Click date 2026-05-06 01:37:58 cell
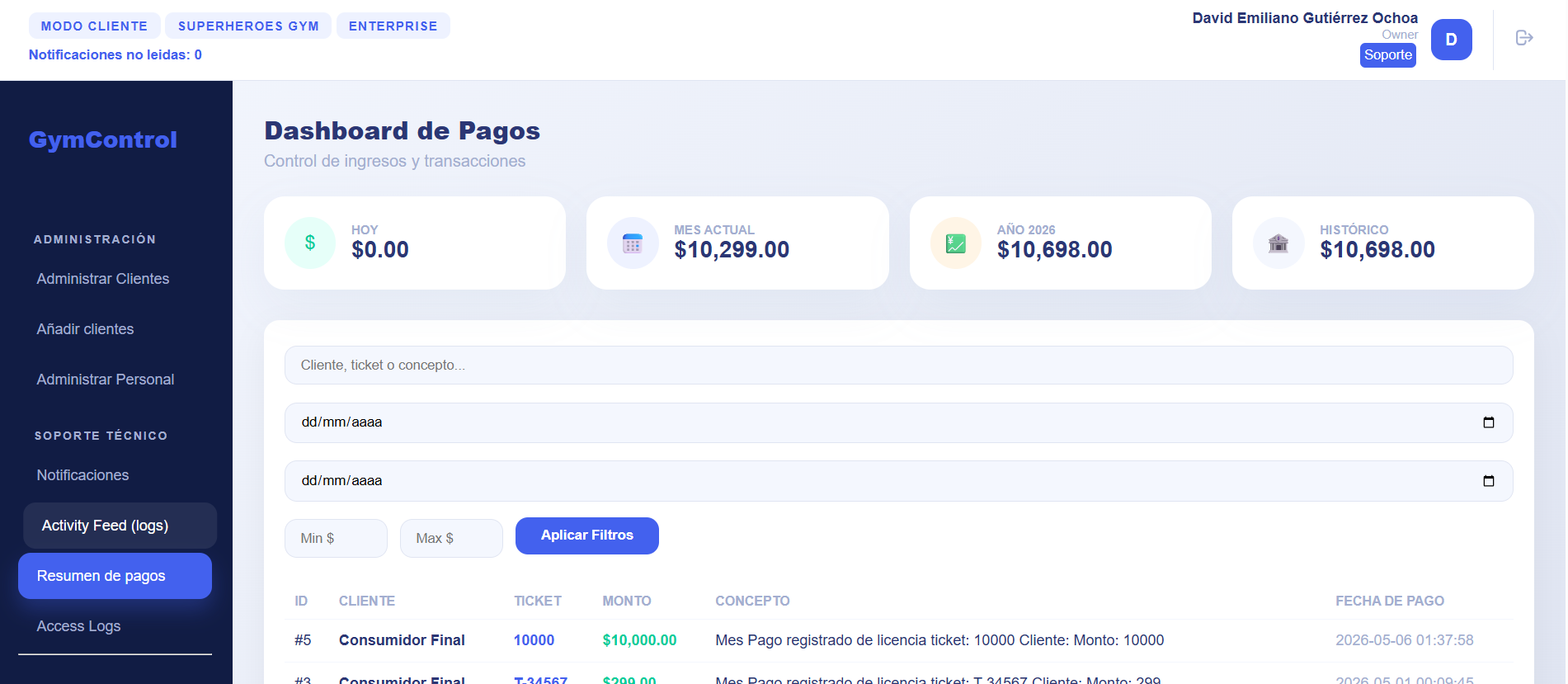The image size is (1568, 684). click(x=1404, y=640)
